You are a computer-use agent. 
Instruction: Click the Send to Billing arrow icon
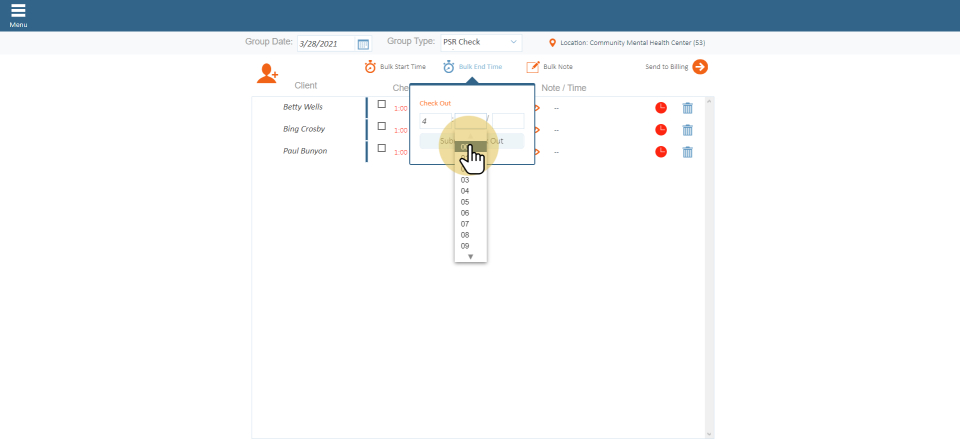coord(700,67)
